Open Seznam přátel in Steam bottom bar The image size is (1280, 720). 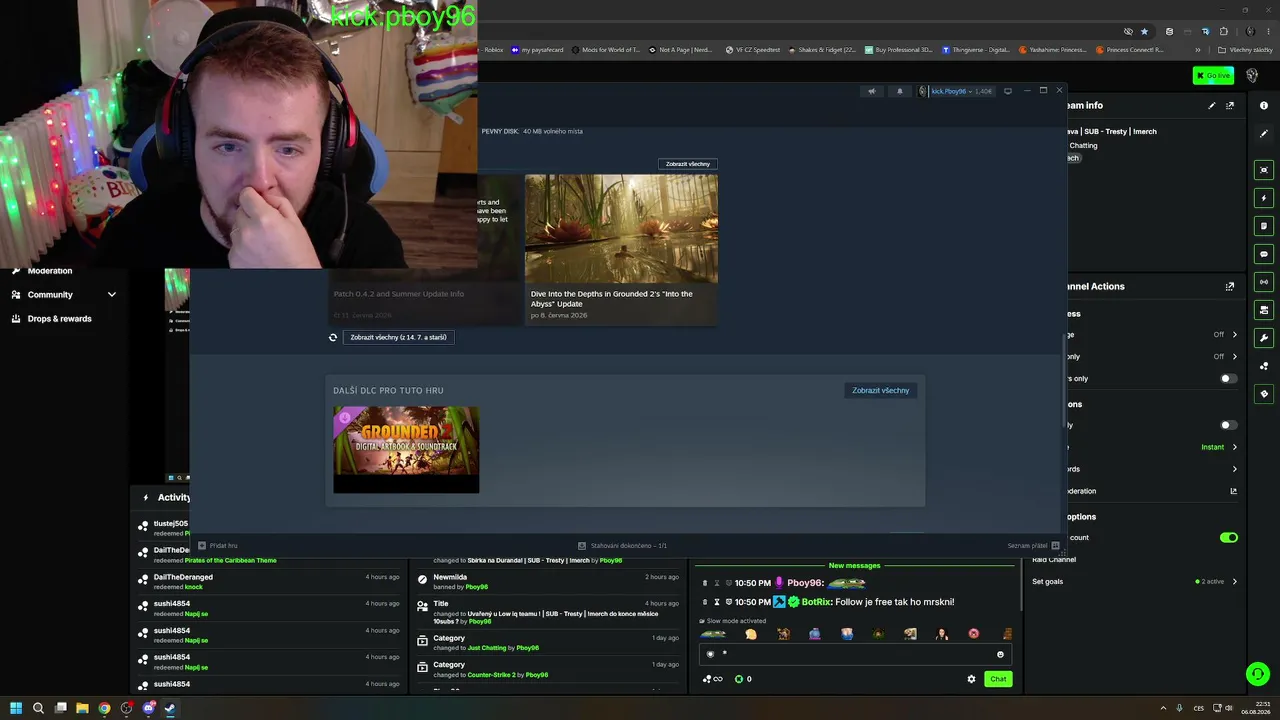(x=1033, y=546)
